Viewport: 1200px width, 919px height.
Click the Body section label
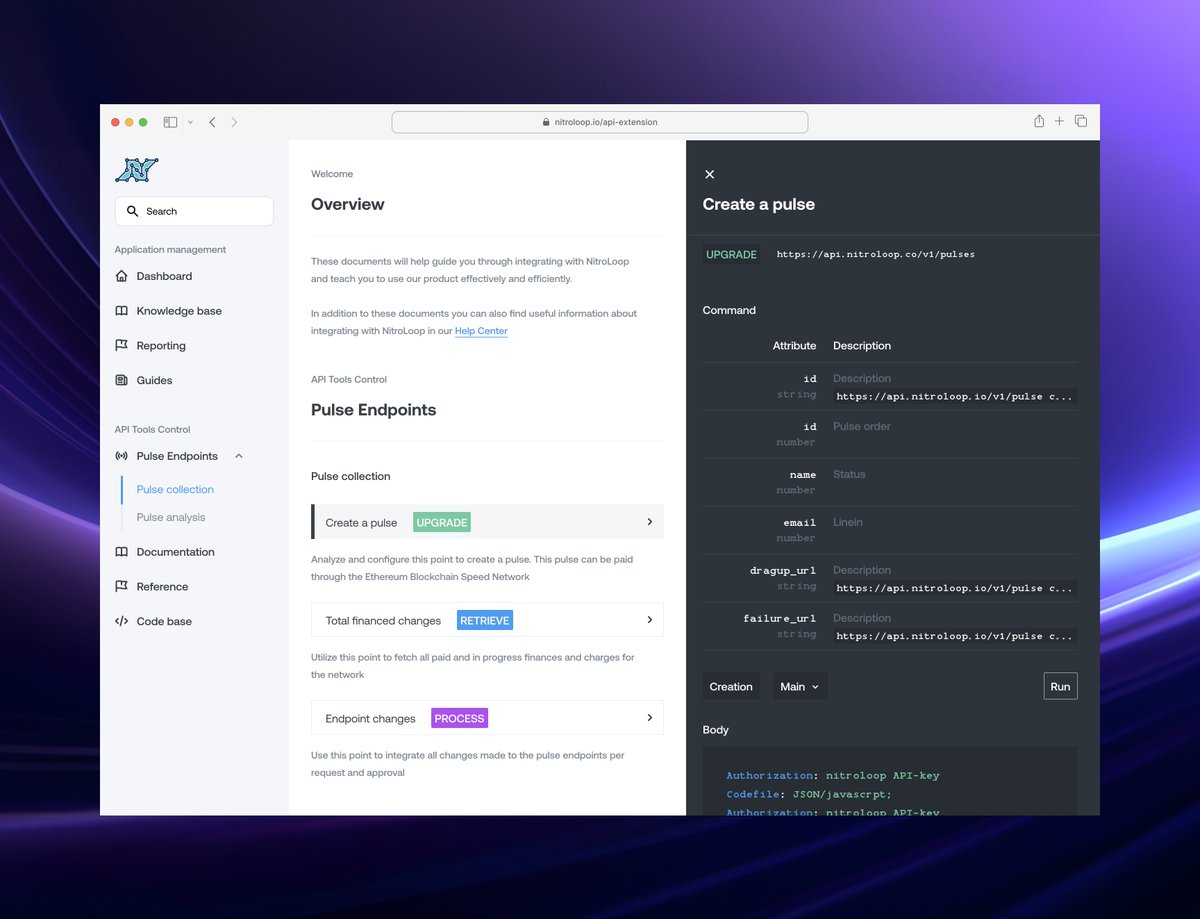[716, 730]
